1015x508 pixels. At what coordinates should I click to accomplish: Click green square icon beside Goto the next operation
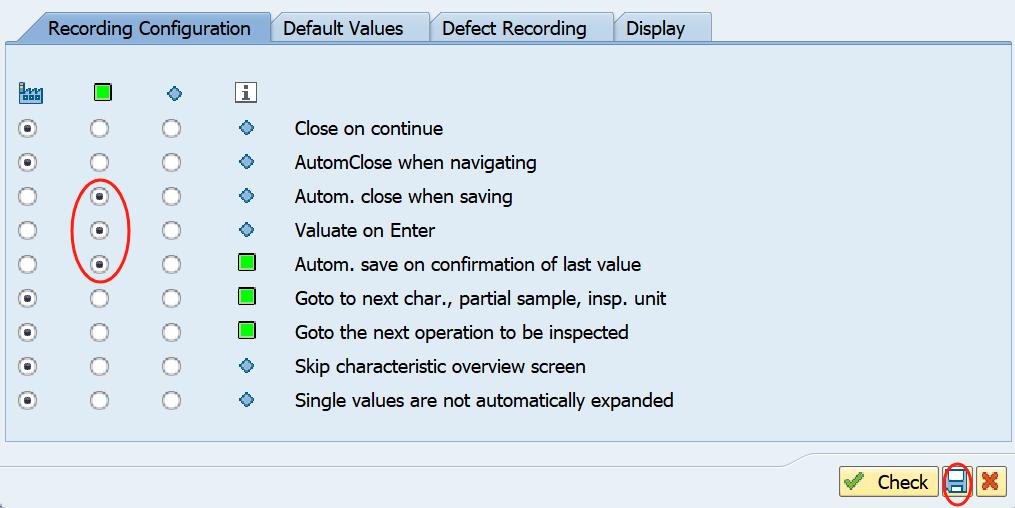(246, 331)
